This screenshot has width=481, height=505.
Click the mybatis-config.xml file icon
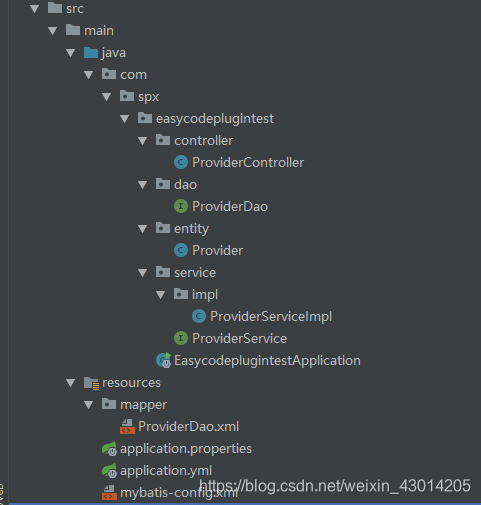[x=109, y=492]
